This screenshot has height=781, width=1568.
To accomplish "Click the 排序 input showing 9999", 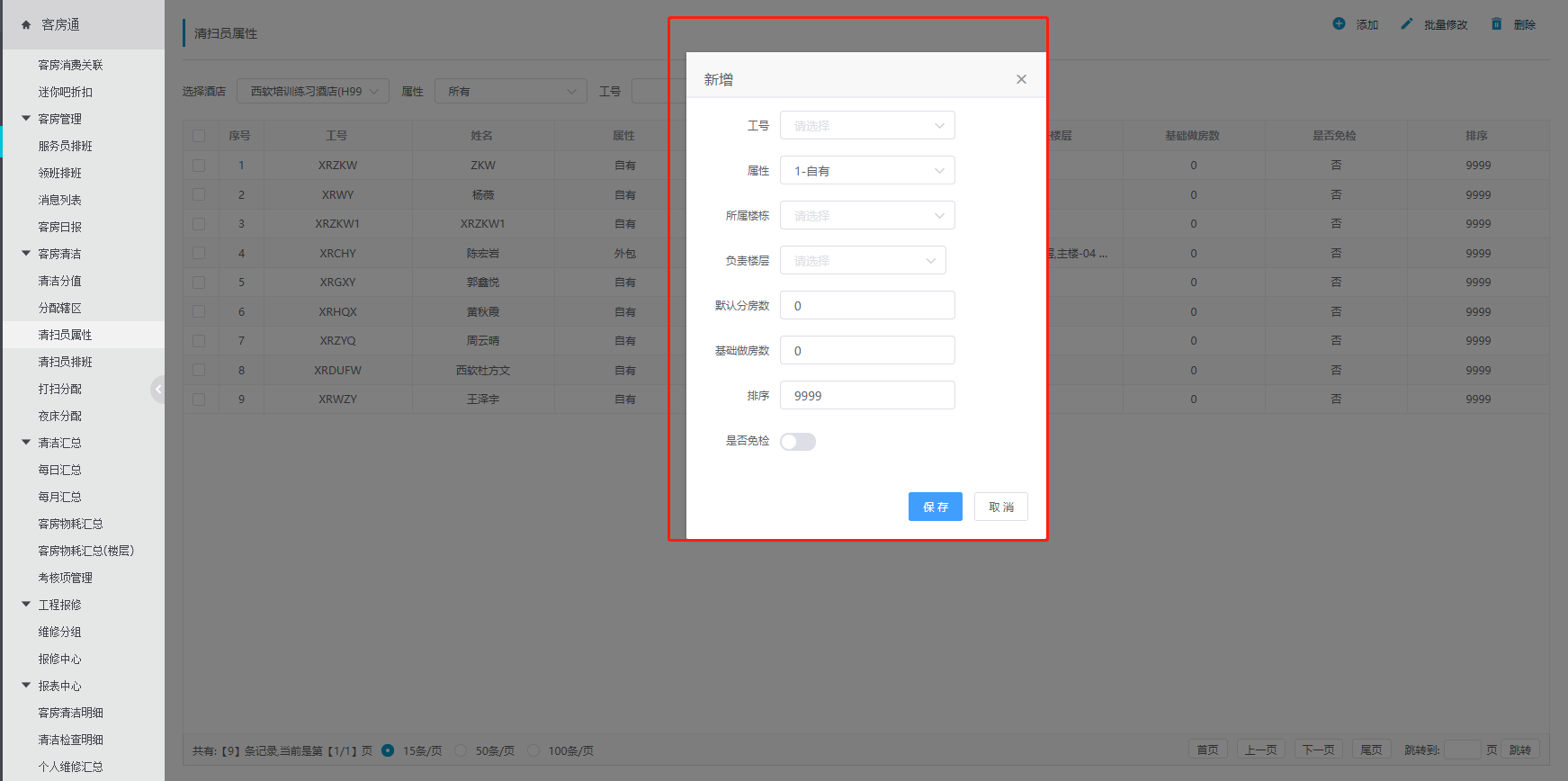I will tap(867, 395).
